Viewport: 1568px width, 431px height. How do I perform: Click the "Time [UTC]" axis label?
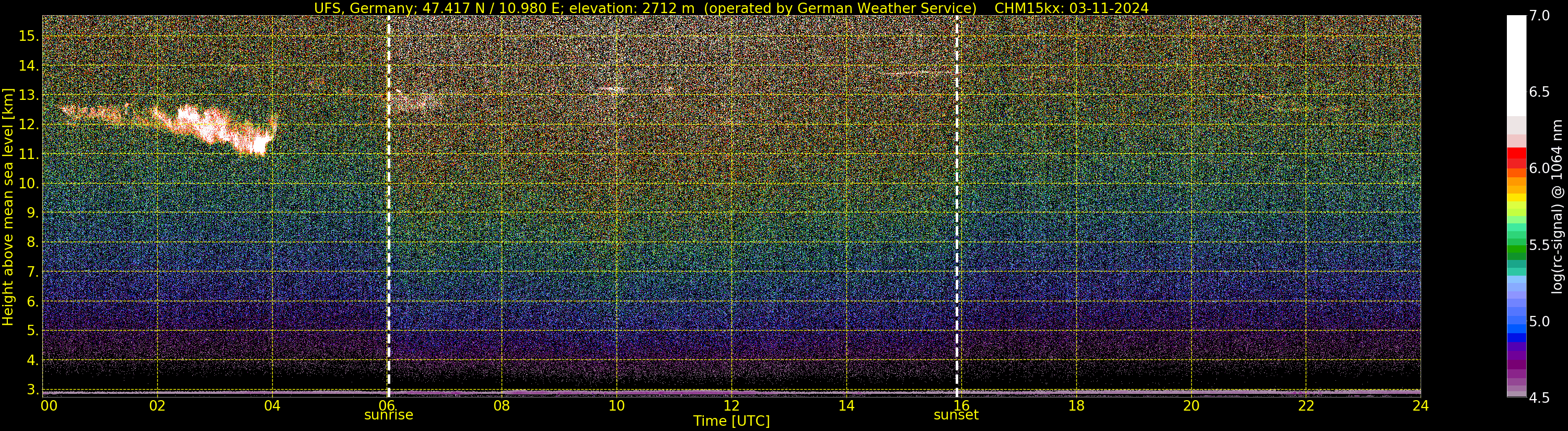pyautogui.click(x=731, y=421)
